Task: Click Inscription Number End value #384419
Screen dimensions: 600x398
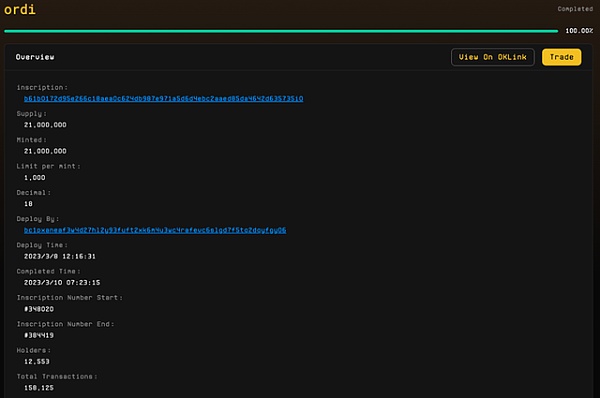Action: (x=39, y=335)
